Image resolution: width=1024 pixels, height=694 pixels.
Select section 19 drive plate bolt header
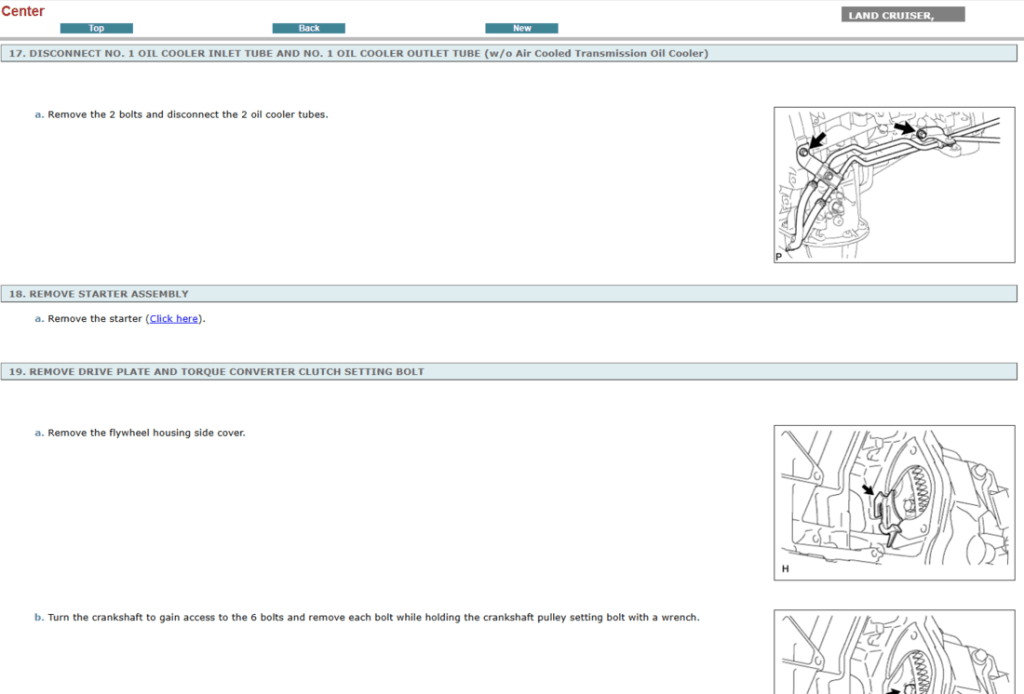pyautogui.click(x=217, y=372)
